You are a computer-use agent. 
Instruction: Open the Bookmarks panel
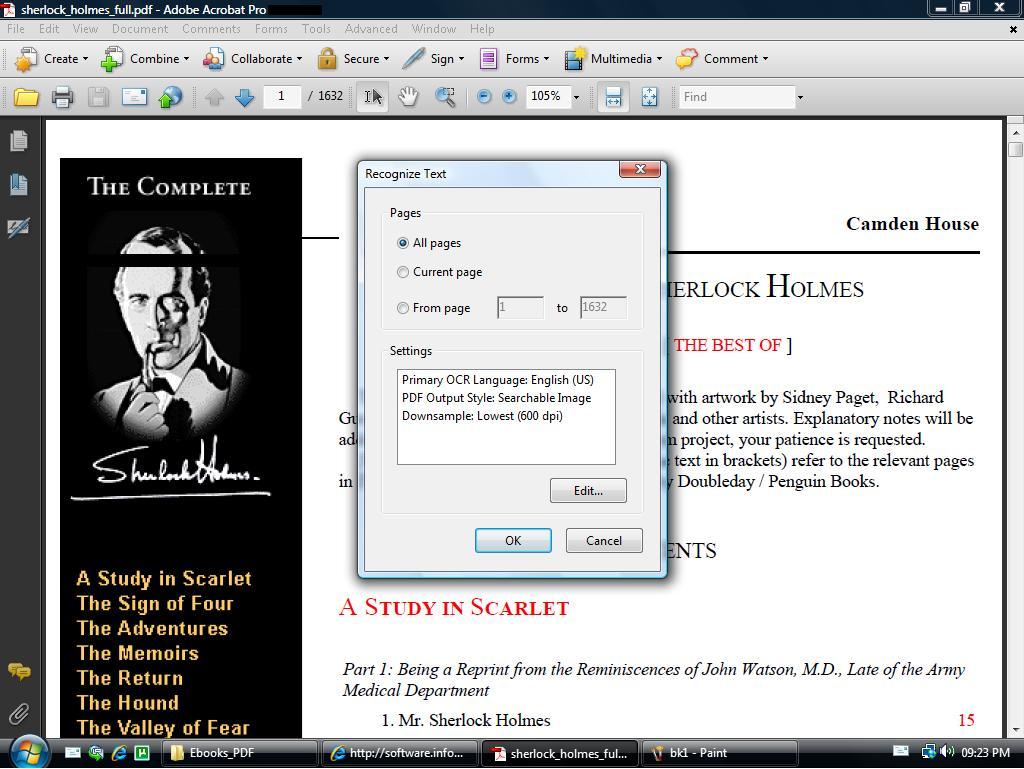click(x=18, y=184)
